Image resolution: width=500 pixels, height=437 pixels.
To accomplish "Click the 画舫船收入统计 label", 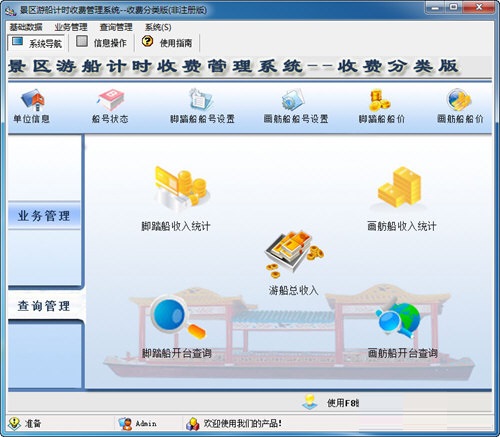I will tap(401, 226).
